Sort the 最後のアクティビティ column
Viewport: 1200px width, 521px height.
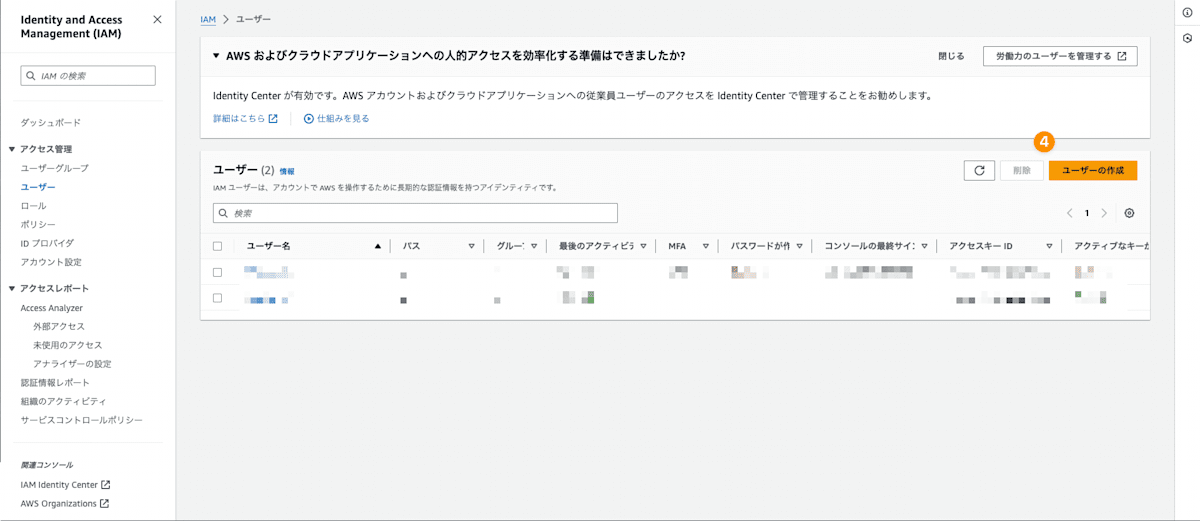point(644,246)
